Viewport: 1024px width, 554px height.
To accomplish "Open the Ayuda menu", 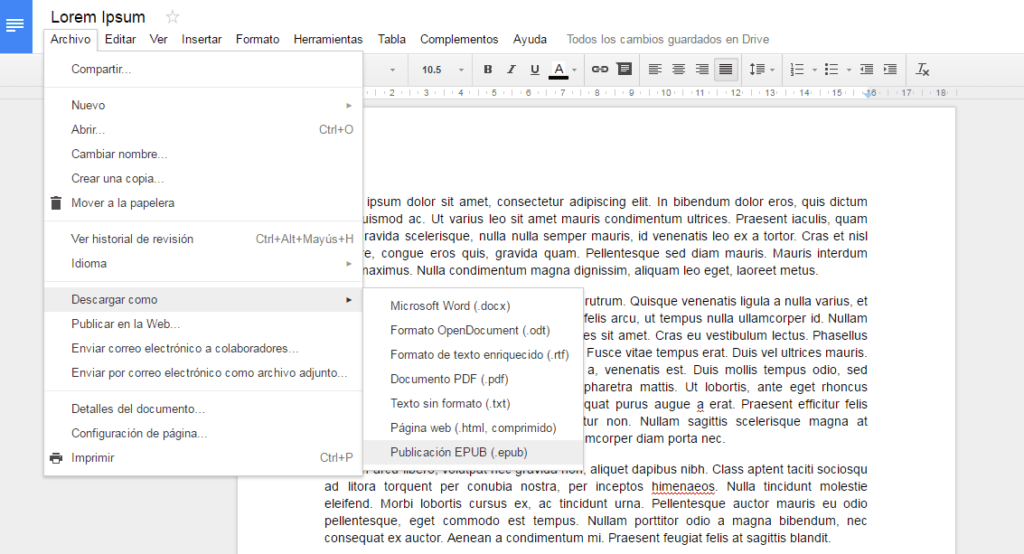I will click(530, 39).
